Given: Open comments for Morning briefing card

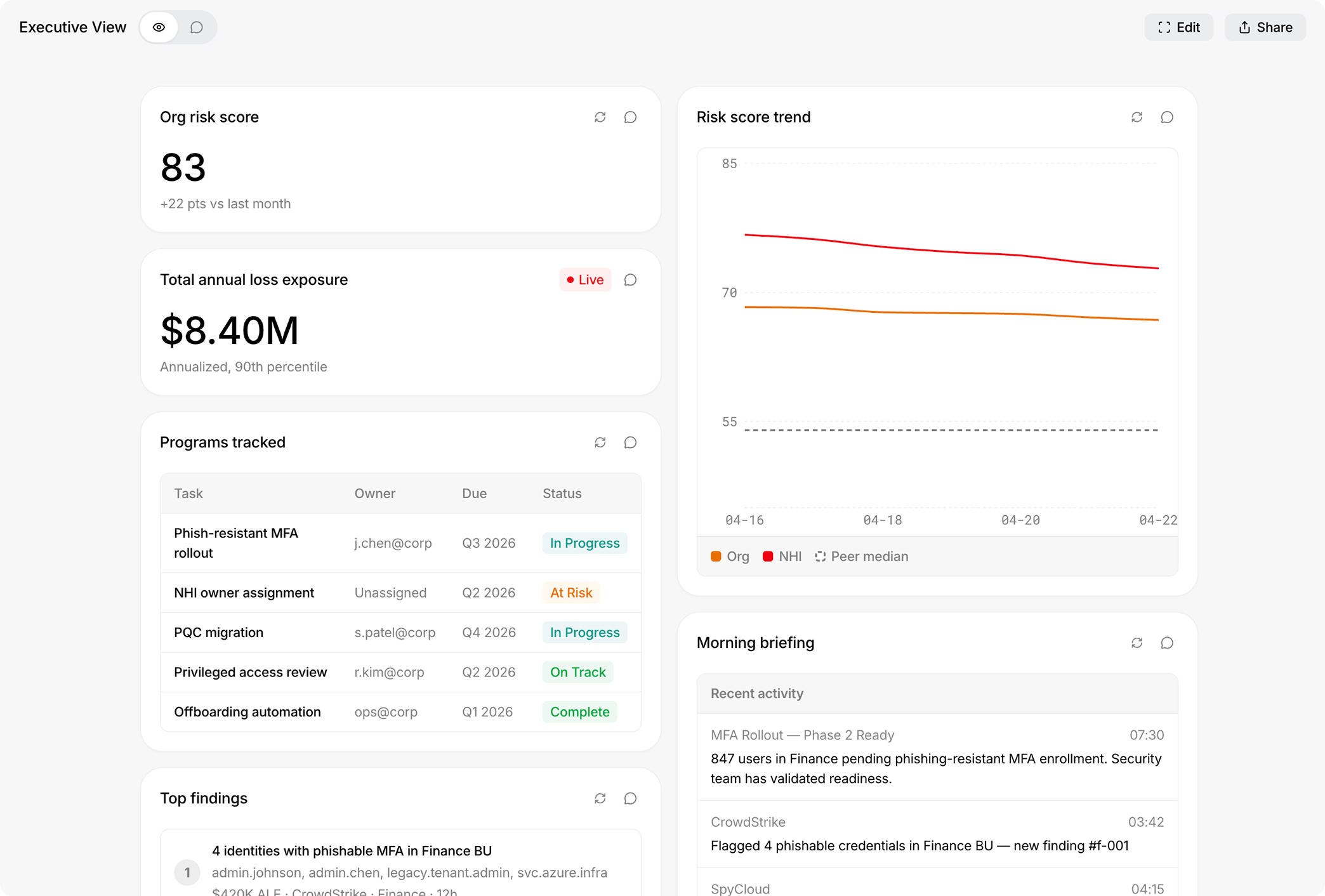Looking at the screenshot, I should click(x=1167, y=643).
